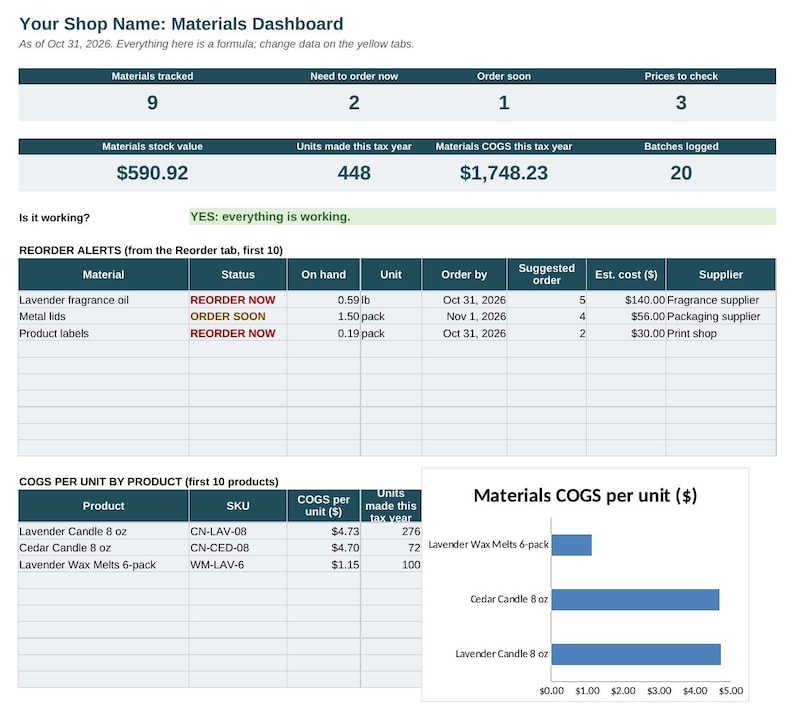This screenshot has width=794, height=719.
Task: Click the 'Materials tracked' header cell
Action: pos(152,76)
